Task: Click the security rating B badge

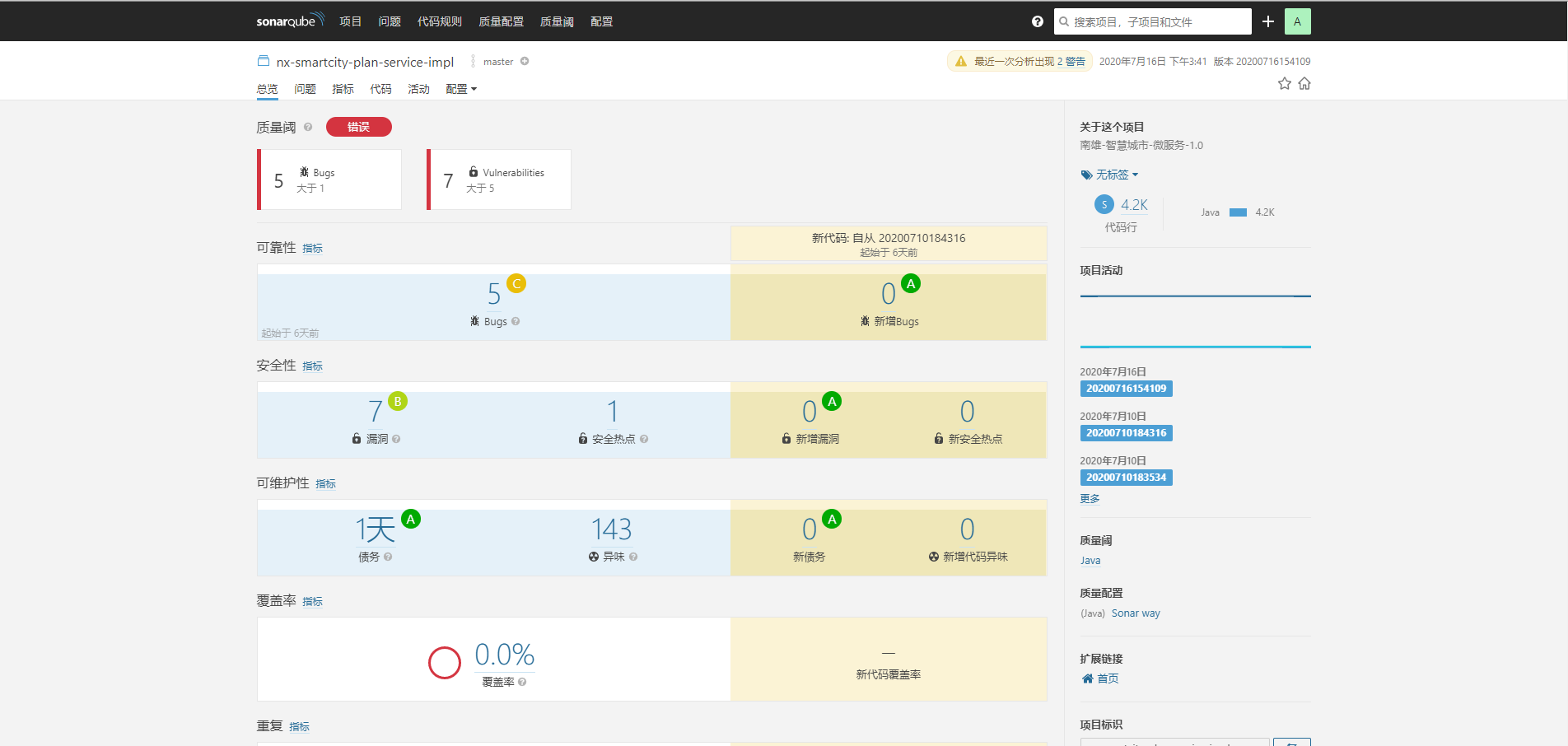Action: pos(398,401)
